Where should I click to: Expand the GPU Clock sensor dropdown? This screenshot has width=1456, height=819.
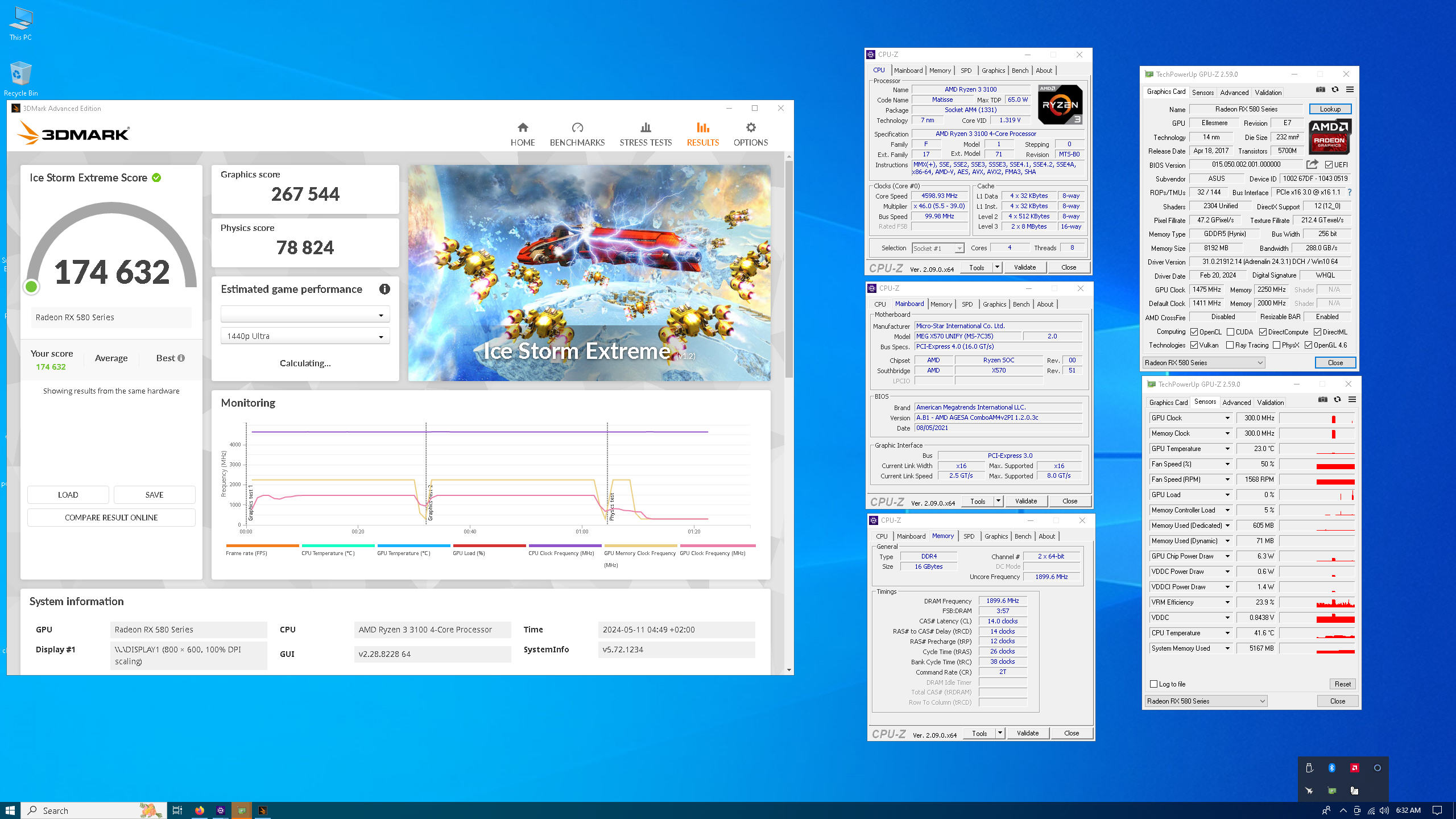[x=1227, y=418]
